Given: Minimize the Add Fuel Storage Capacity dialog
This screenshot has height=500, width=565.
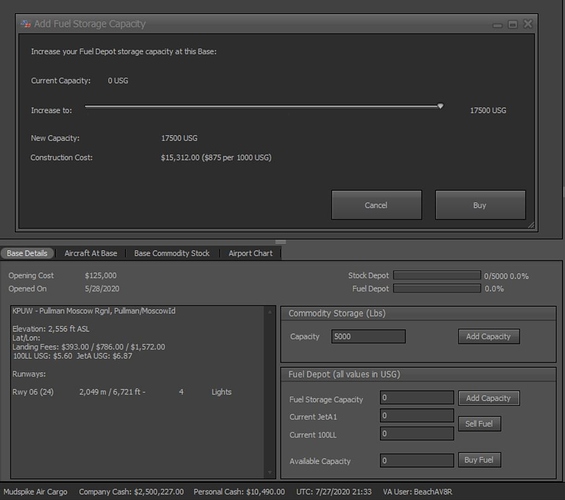Looking at the screenshot, I should [x=497, y=25].
